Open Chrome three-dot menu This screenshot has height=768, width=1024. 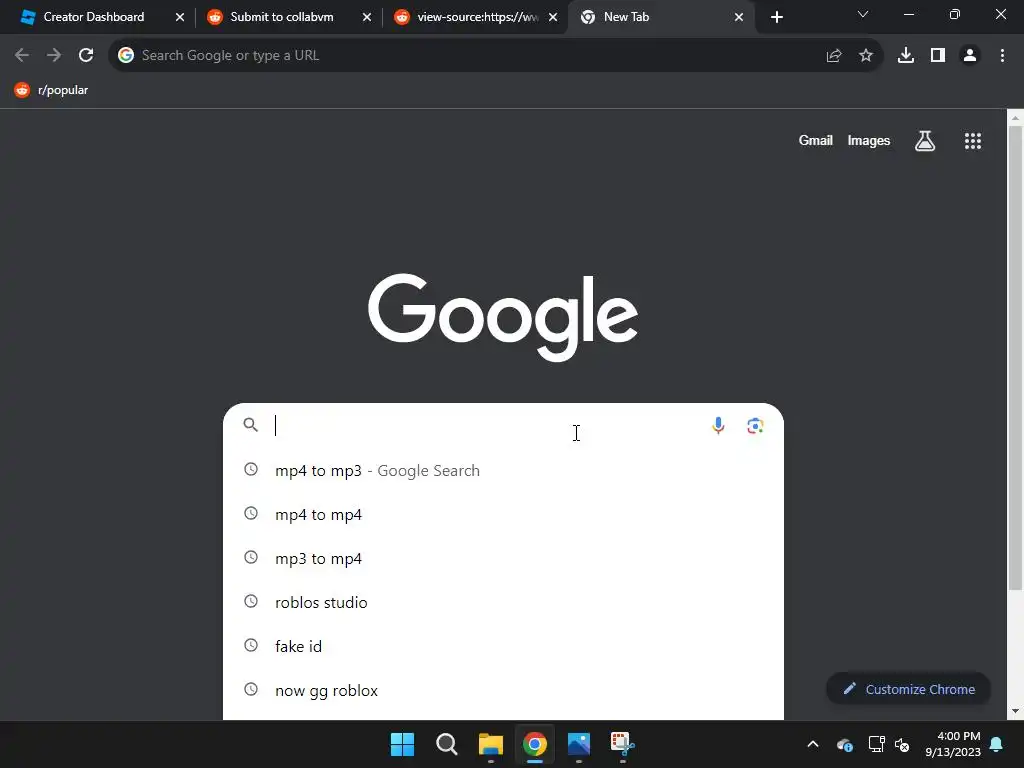click(x=1002, y=56)
